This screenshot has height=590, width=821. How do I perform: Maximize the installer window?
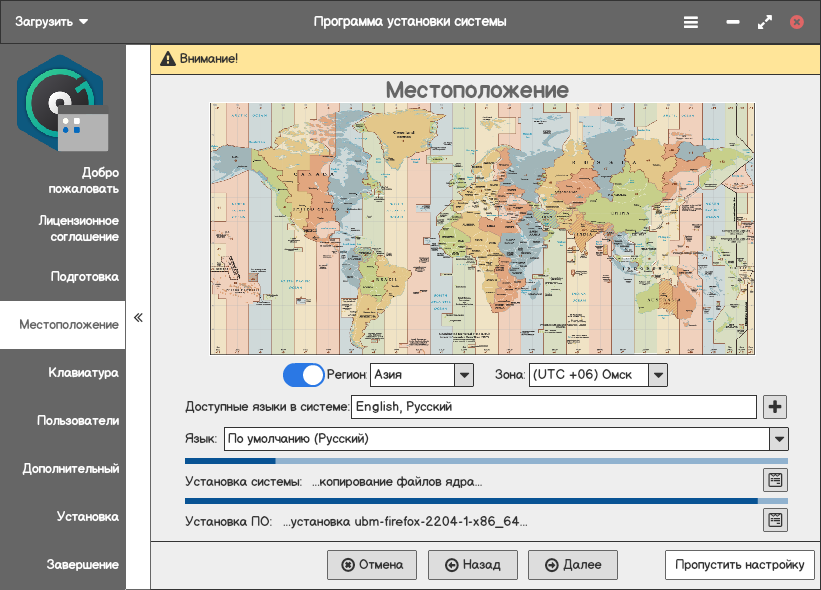click(x=765, y=22)
